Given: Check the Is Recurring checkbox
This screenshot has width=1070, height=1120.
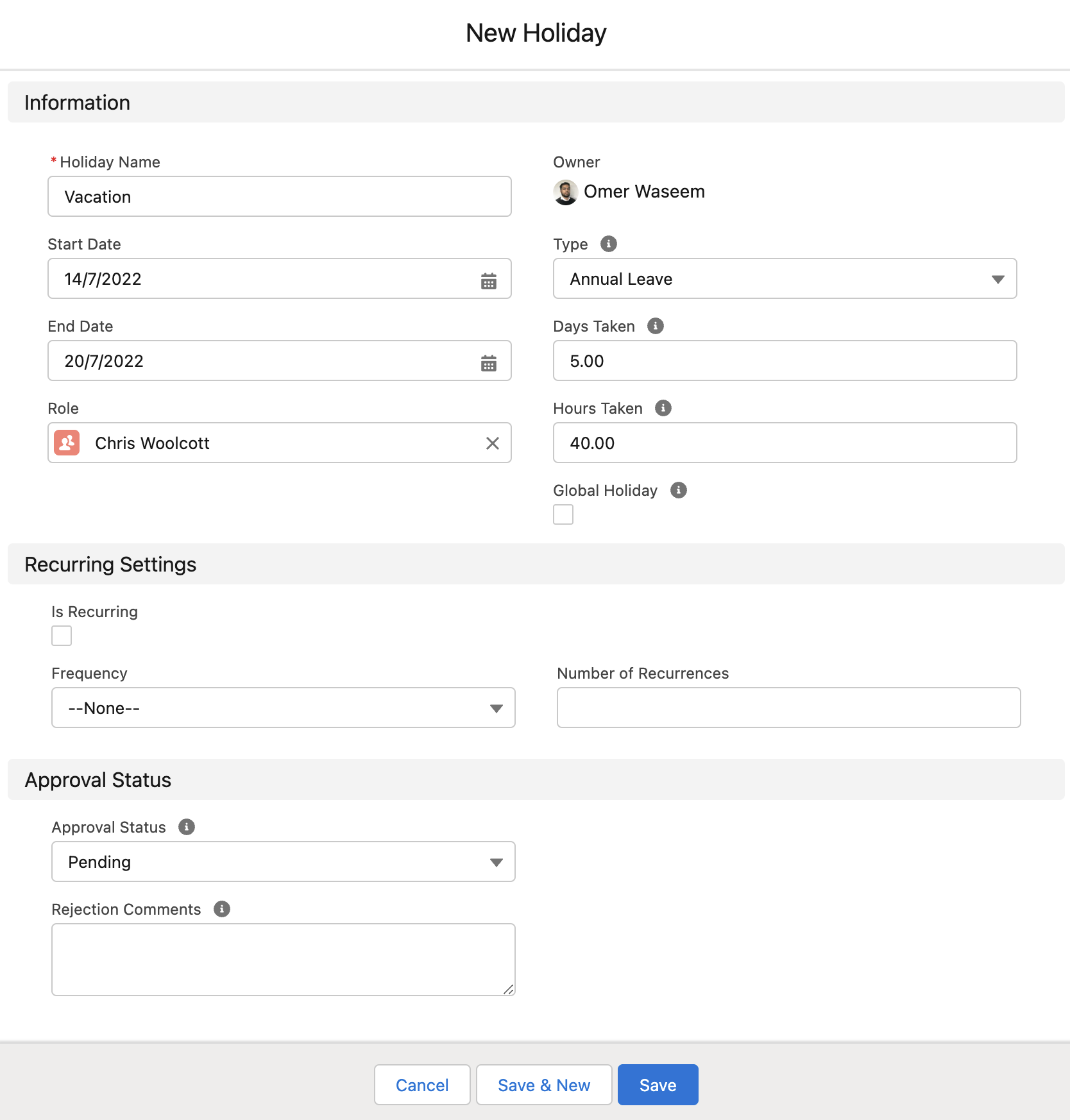Looking at the screenshot, I should pos(62,636).
